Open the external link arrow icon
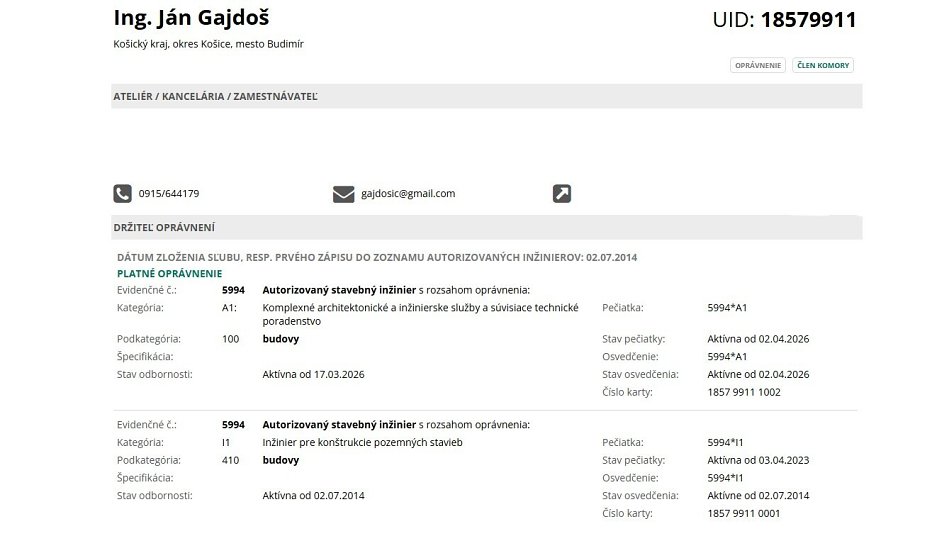This screenshot has width=932, height=541. [x=562, y=194]
